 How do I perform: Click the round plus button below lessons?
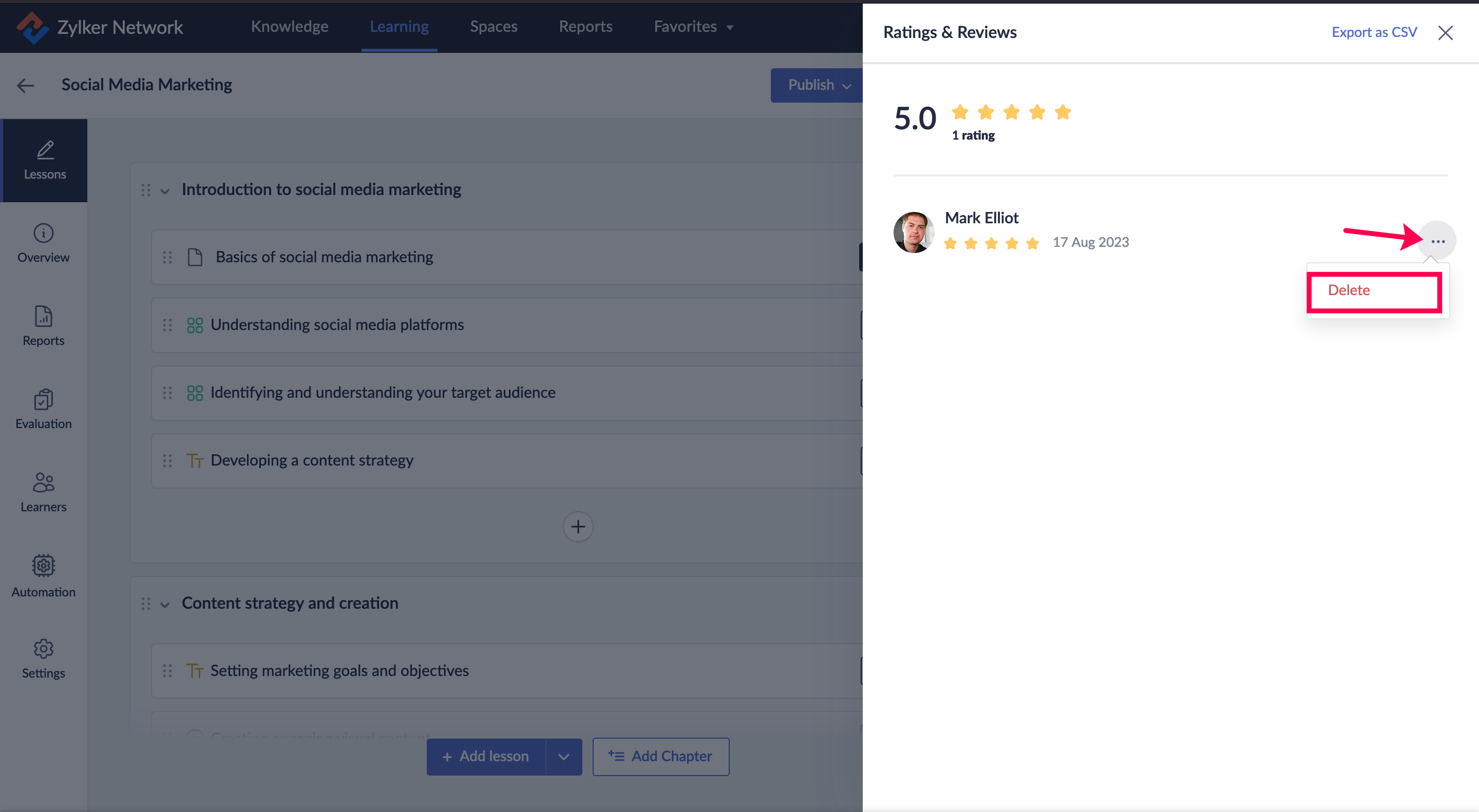point(578,526)
